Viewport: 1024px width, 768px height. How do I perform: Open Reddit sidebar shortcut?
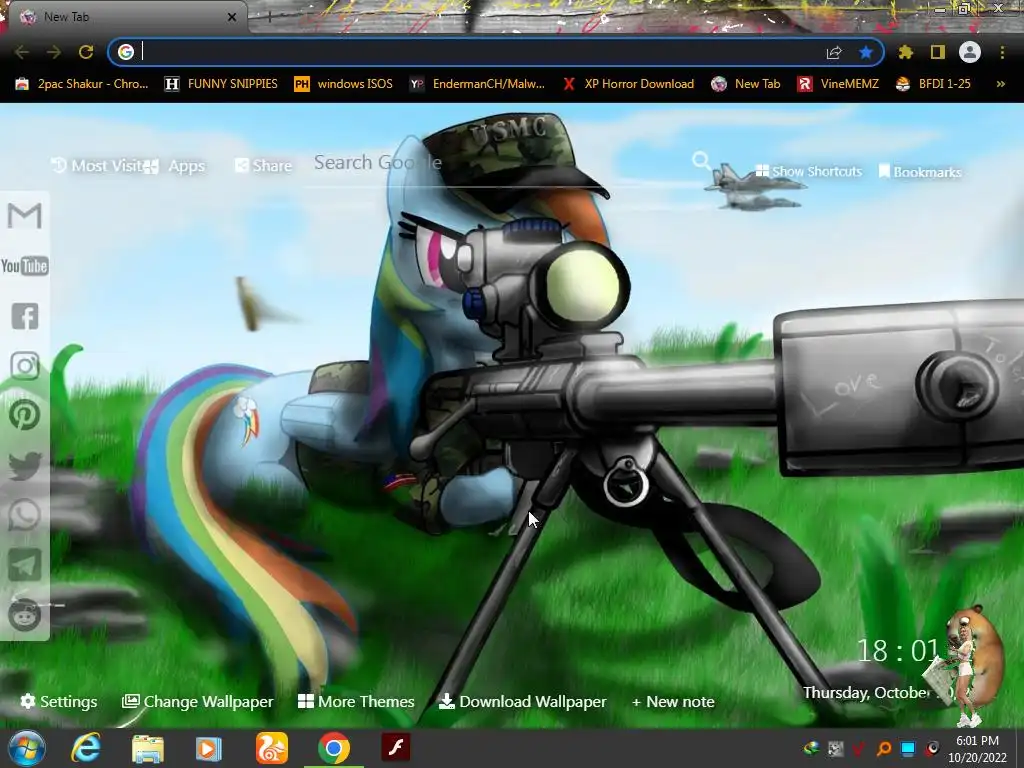25,615
